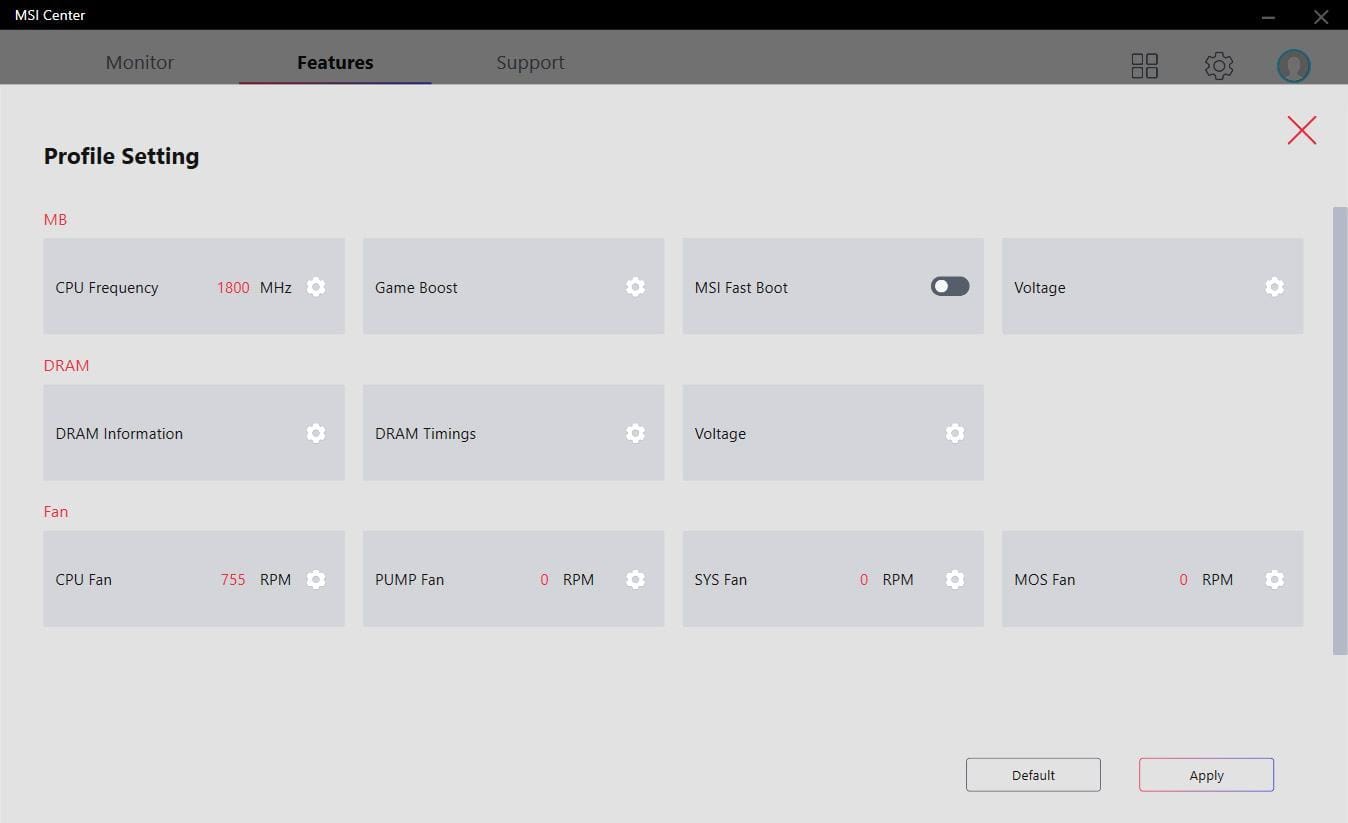Adjust DRAM Timings settings
This screenshot has height=823, width=1348.
(x=636, y=433)
